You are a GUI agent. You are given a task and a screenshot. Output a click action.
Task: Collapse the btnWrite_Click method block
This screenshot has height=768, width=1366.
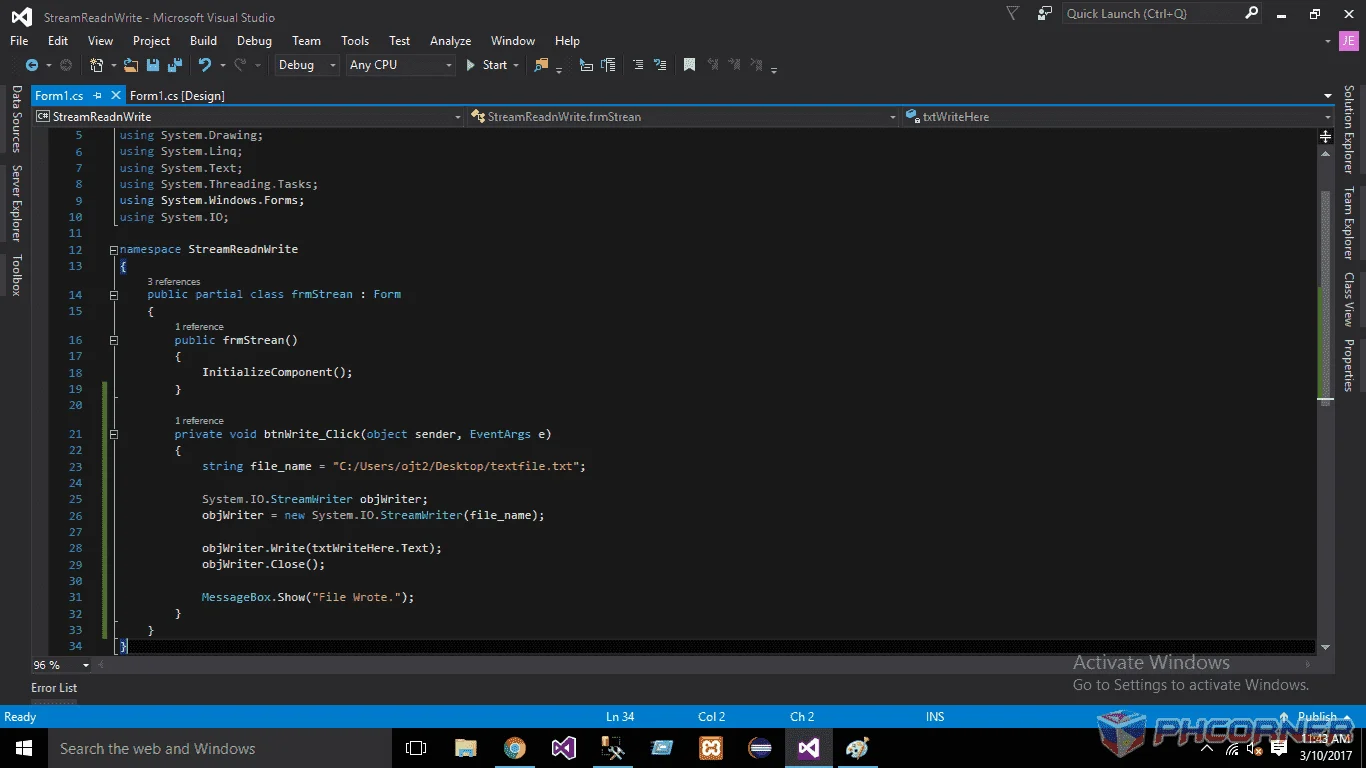click(113, 435)
